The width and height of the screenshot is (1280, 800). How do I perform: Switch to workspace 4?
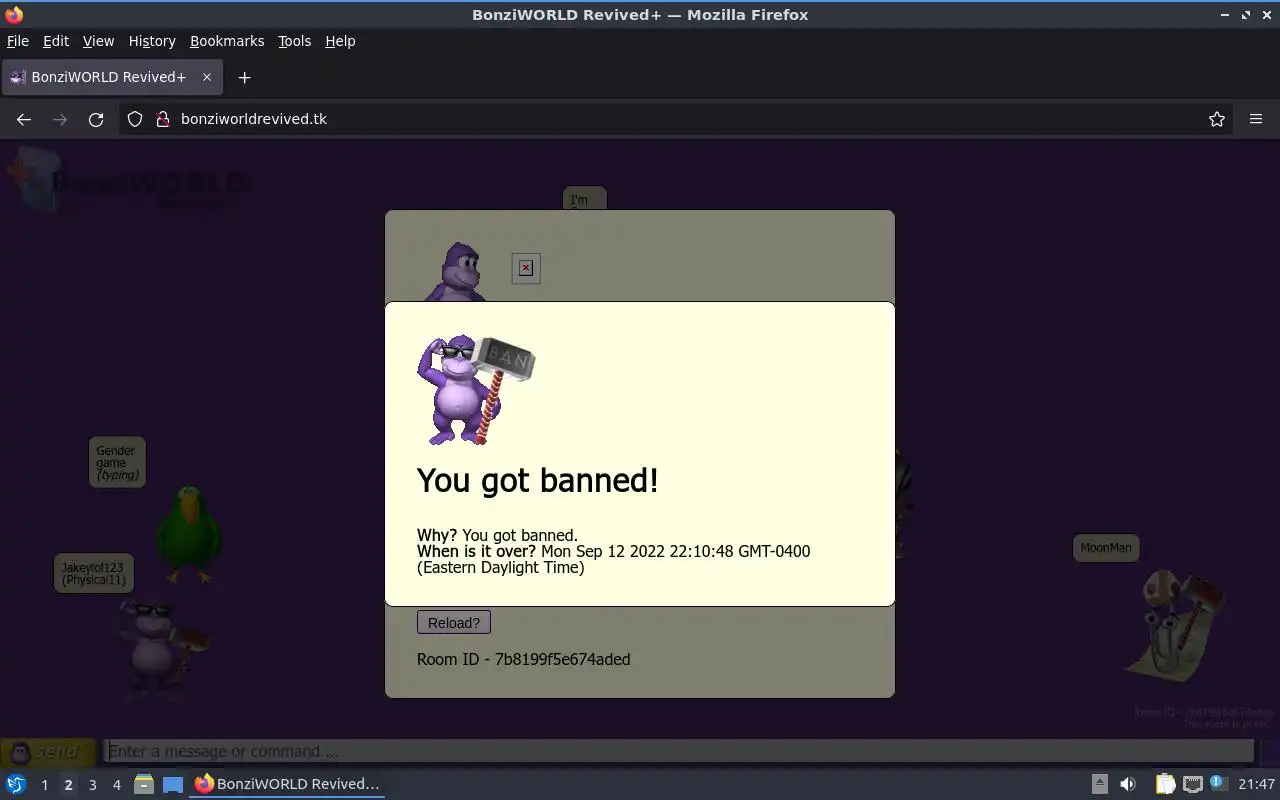click(x=116, y=785)
